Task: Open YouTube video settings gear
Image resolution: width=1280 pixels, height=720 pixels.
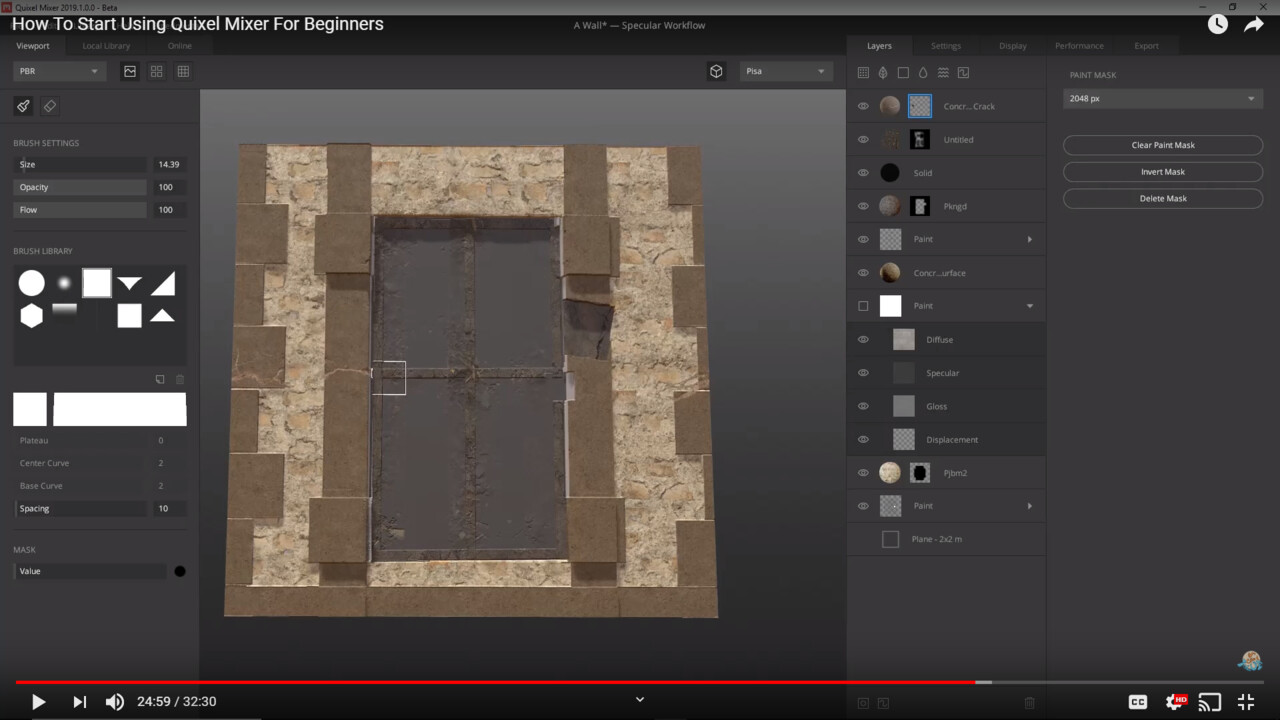Action: click(x=1176, y=702)
